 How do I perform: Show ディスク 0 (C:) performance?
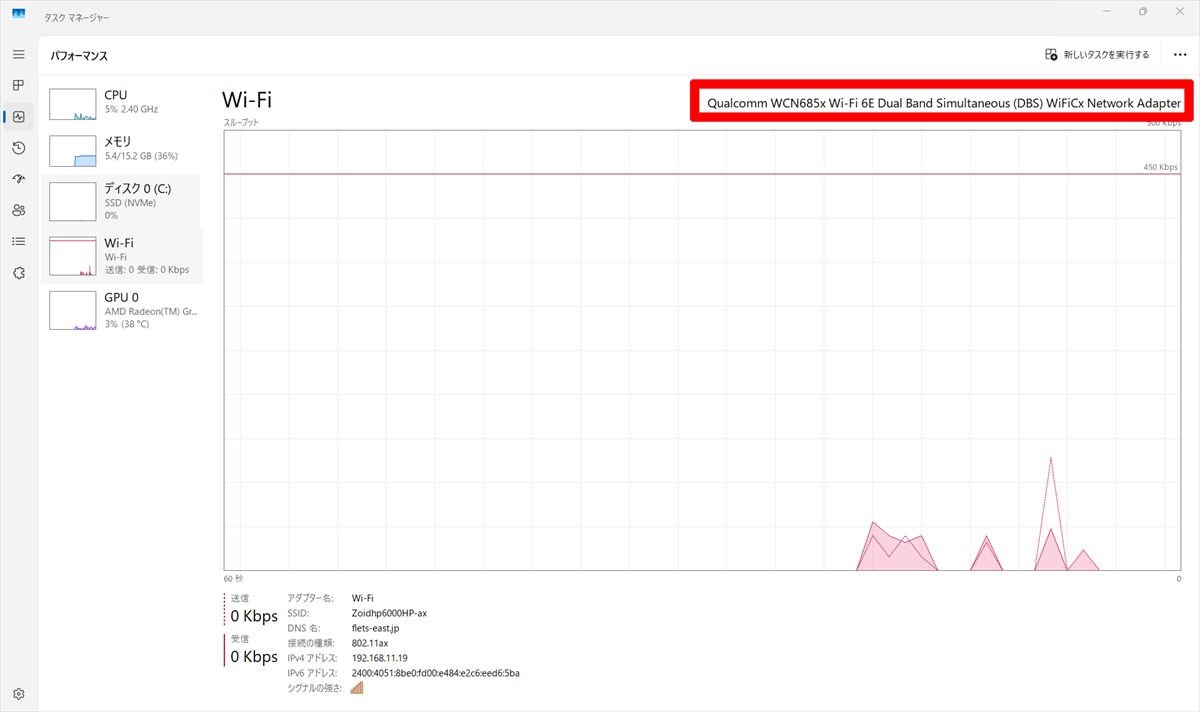(122, 201)
